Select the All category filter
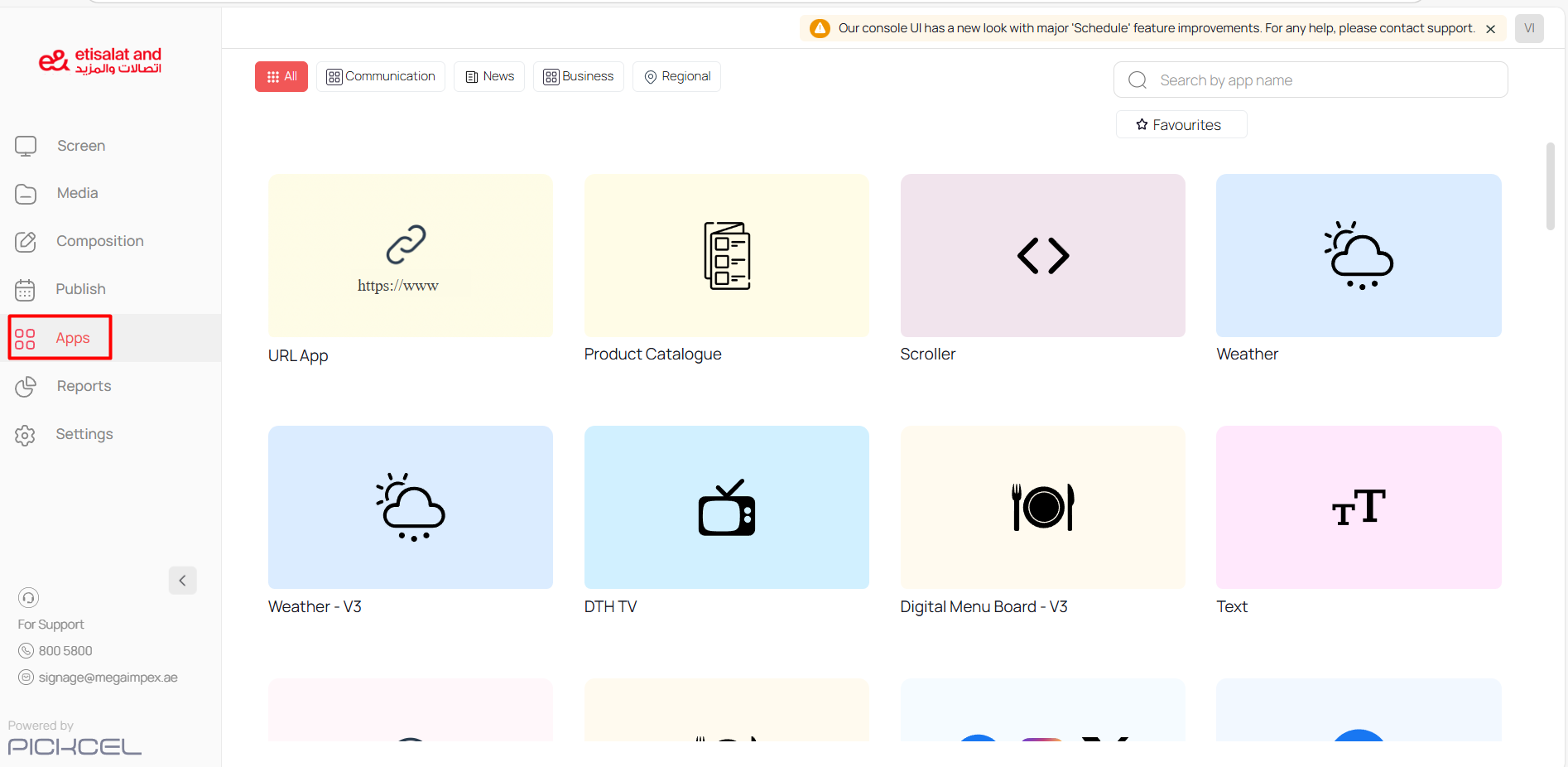This screenshot has width=1568, height=767. (281, 77)
